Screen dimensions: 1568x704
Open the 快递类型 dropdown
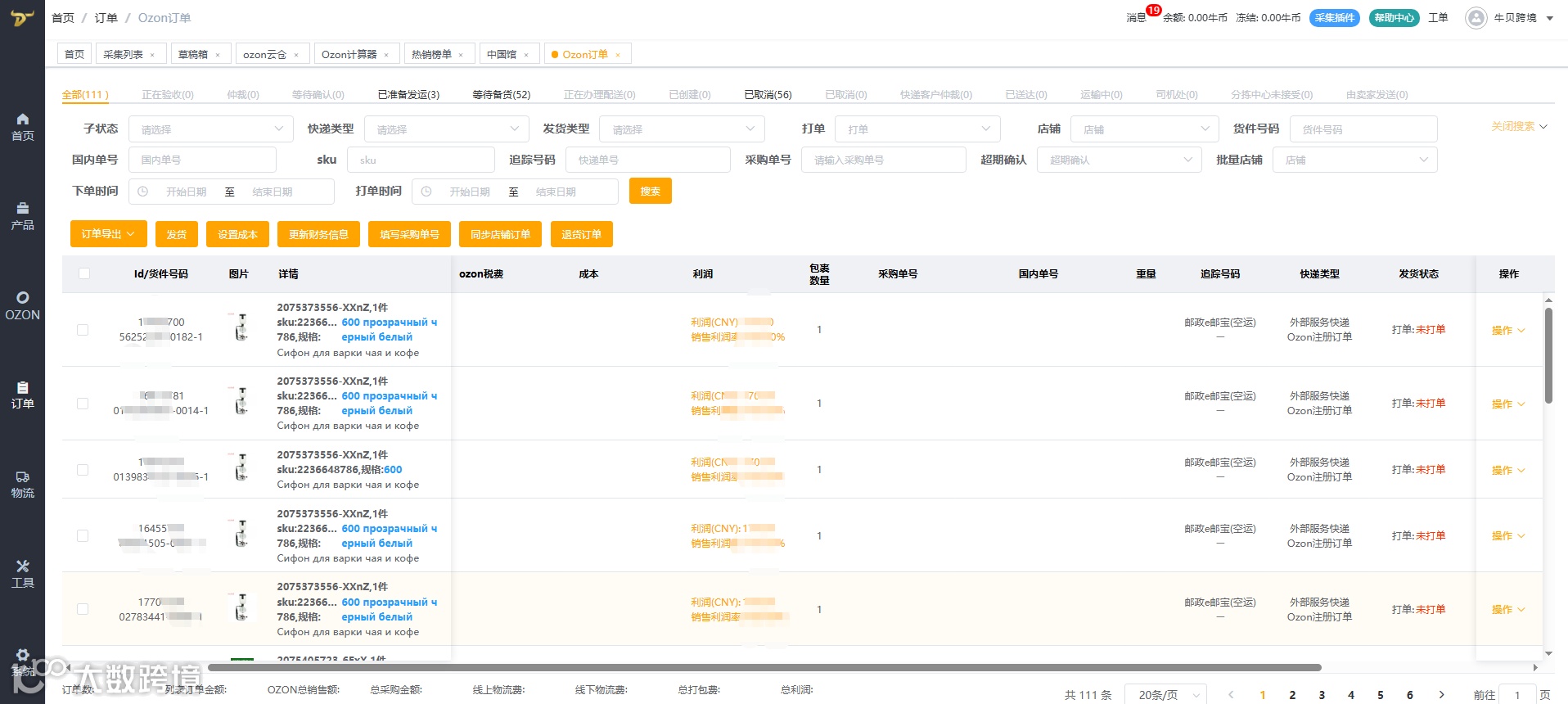click(x=445, y=129)
